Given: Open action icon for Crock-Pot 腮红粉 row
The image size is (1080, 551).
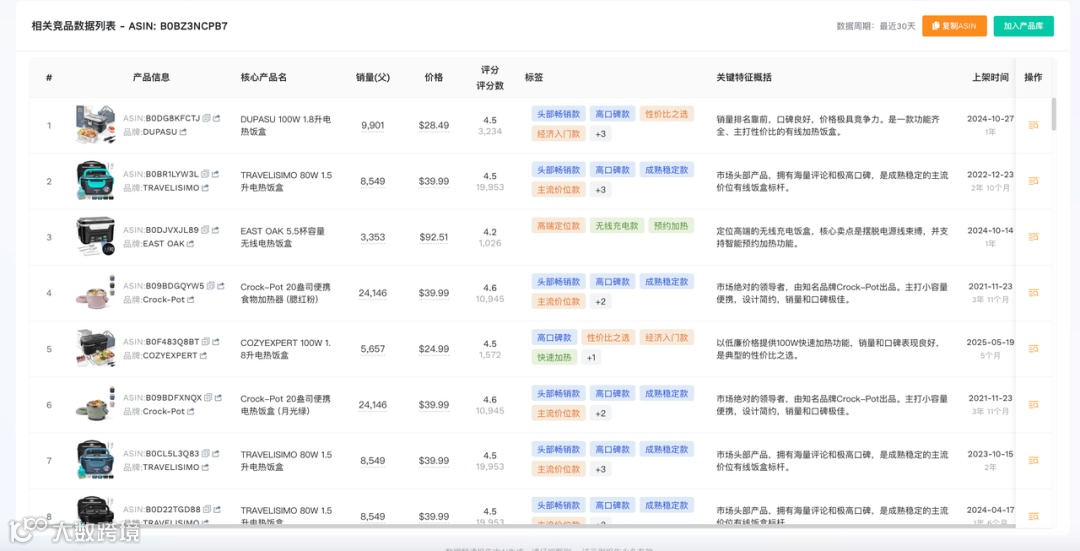Looking at the screenshot, I should tap(1033, 293).
